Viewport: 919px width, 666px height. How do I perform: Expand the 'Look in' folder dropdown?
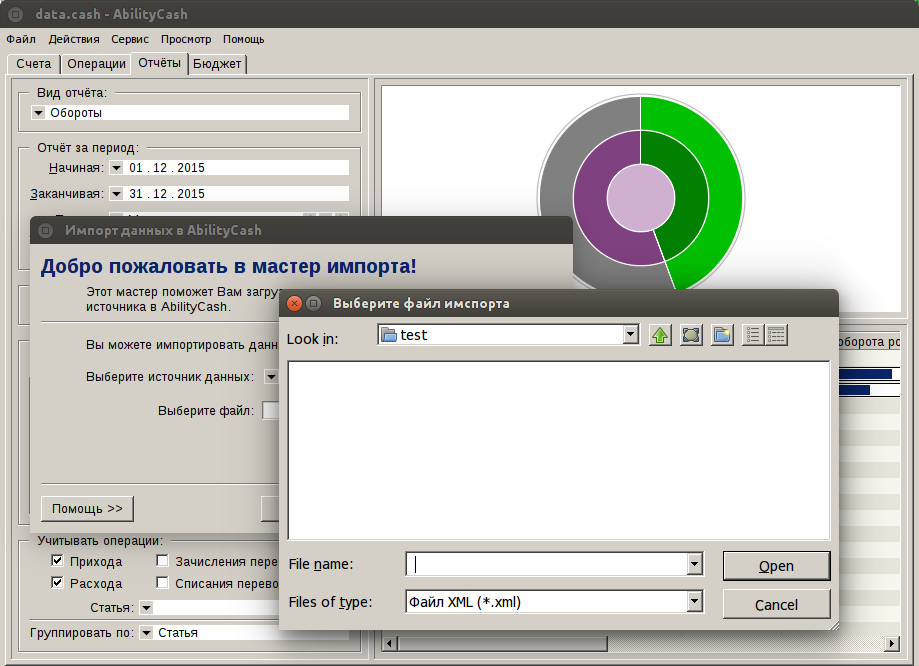[x=630, y=335]
